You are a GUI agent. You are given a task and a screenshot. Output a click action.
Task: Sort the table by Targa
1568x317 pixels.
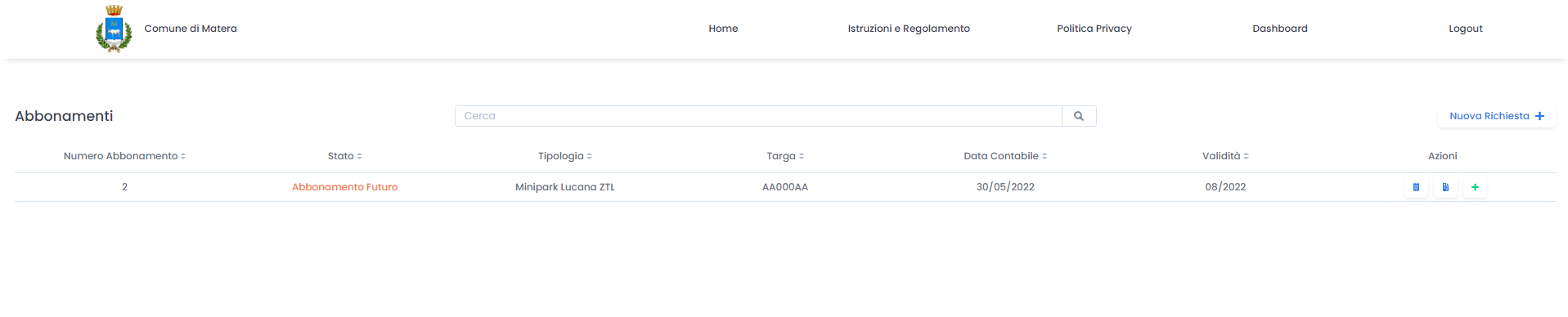pyautogui.click(x=802, y=156)
